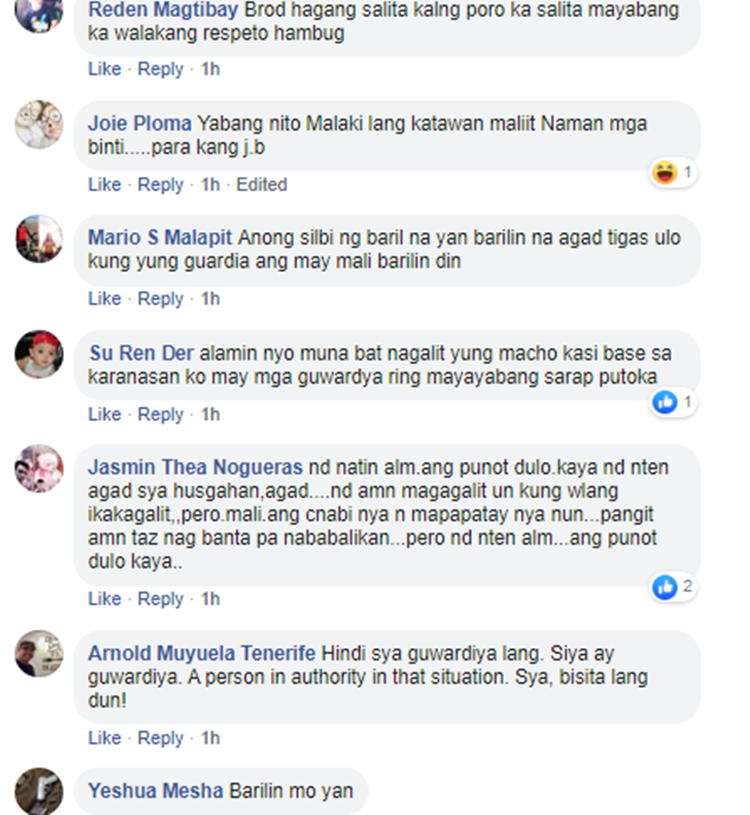Open the like reactions on Jasmin Thea Nogueras' comment
Image resolution: width=750 pixels, height=815 pixels.
(x=673, y=587)
